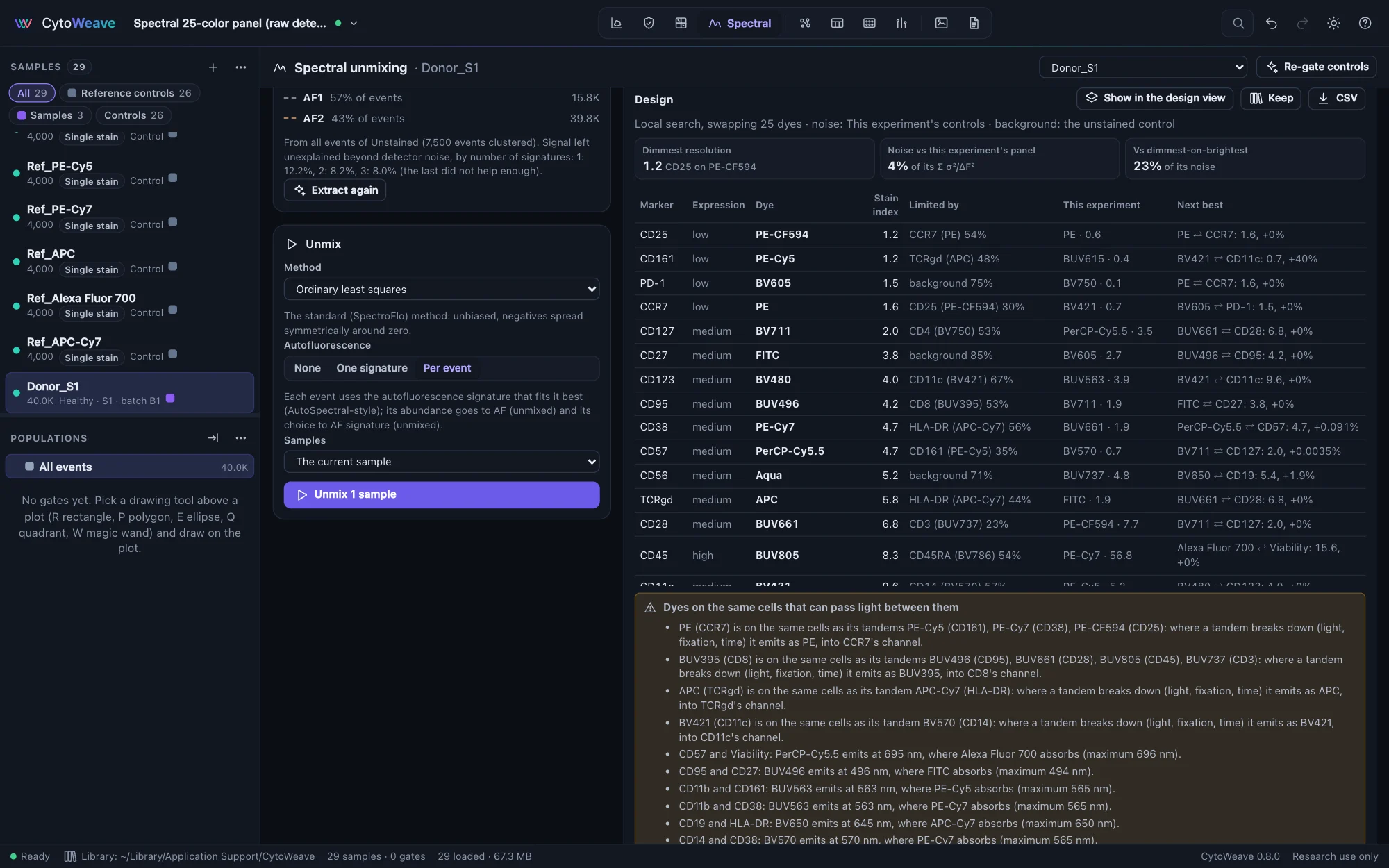Open the table view icon in top toolbar
The width and height of the screenshot is (1389, 868).
pos(837,23)
